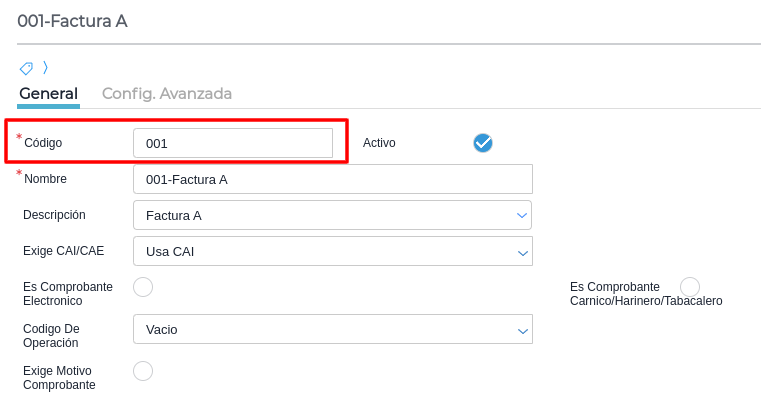Uncheck the Activo checkbox
Viewport: 761px width, 393px height.
tap(483, 143)
